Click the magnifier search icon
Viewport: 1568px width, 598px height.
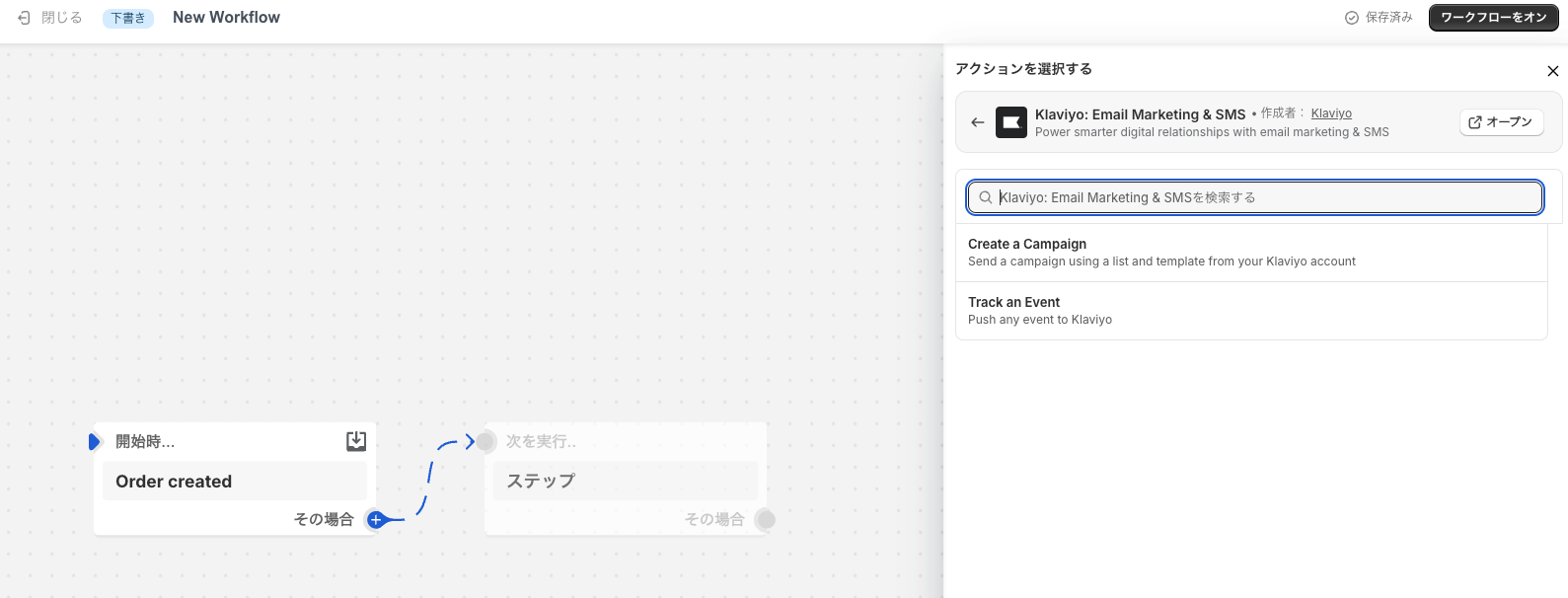(x=986, y=197)
